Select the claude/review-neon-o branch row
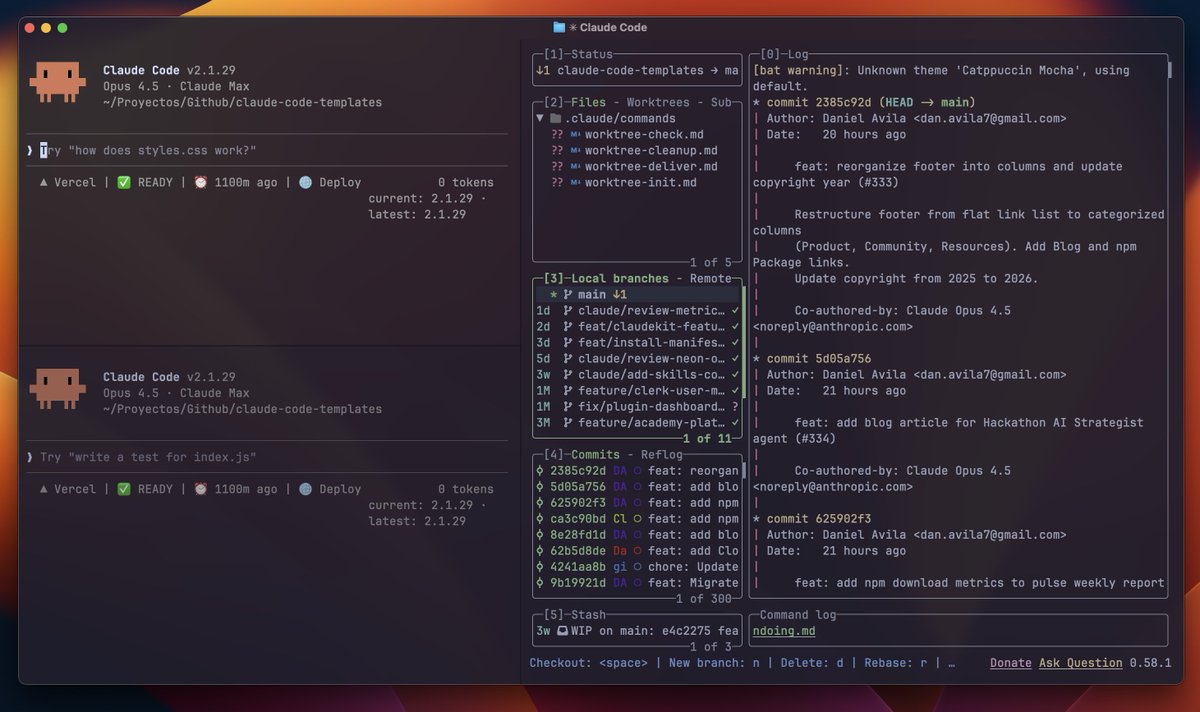Viewport: 1200px width, 712px height. click(637, 358)
